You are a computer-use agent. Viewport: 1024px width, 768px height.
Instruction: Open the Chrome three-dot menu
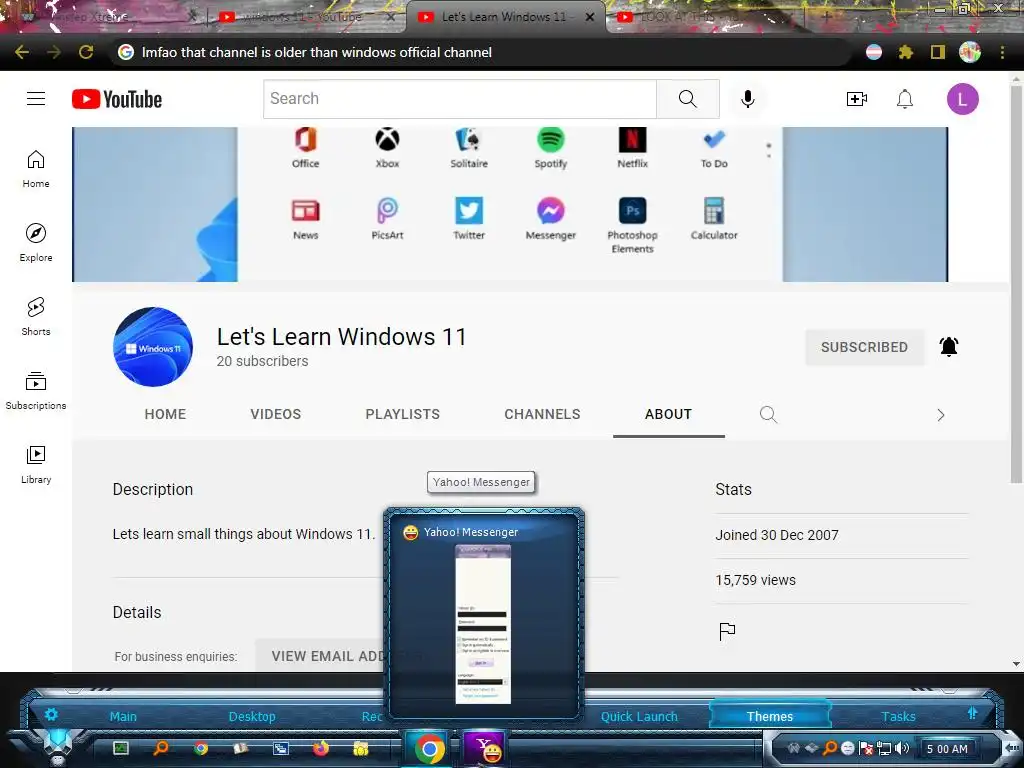click(1002, 52)
